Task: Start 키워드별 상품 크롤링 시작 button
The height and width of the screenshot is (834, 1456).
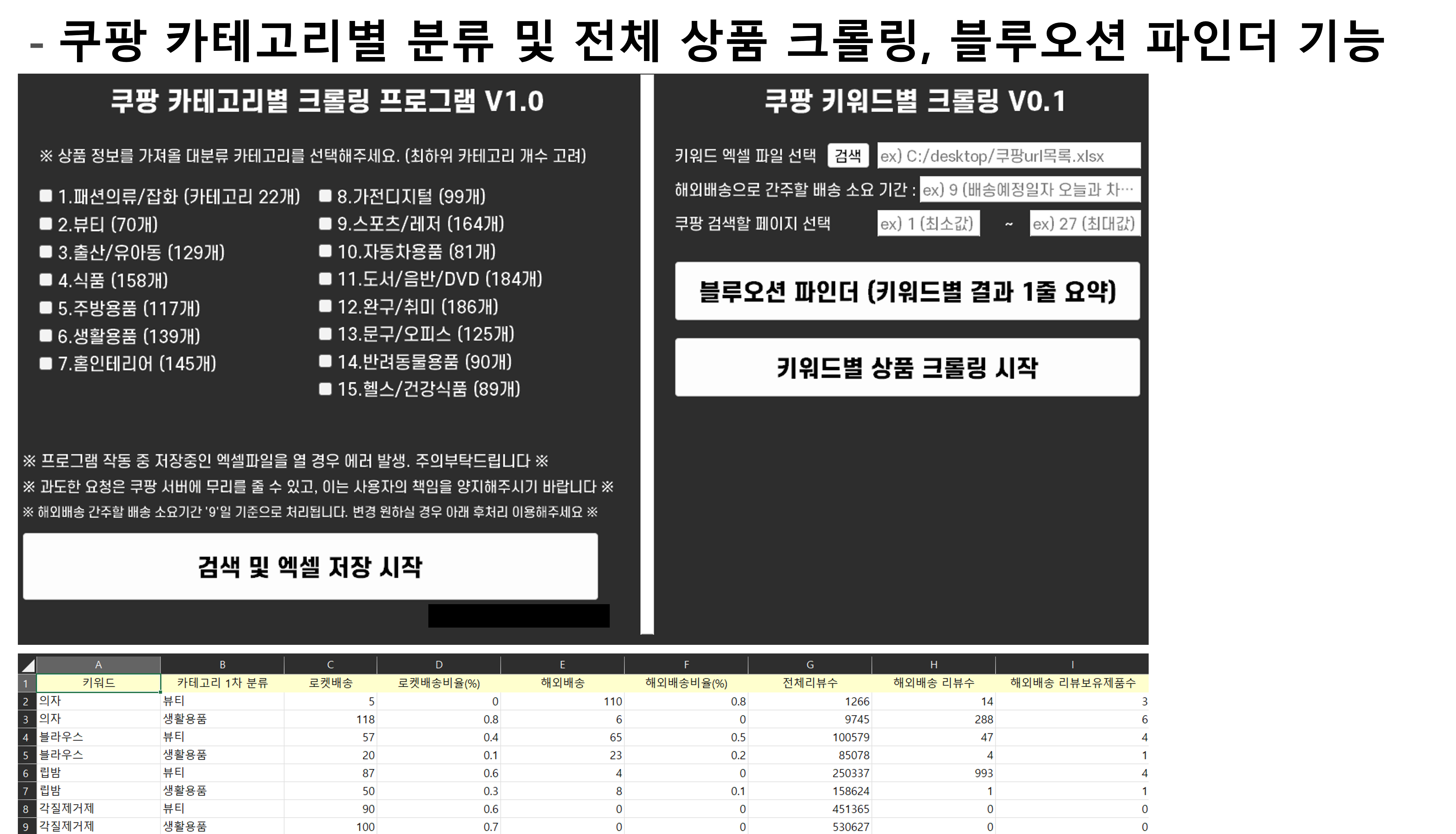Action: 907,367
